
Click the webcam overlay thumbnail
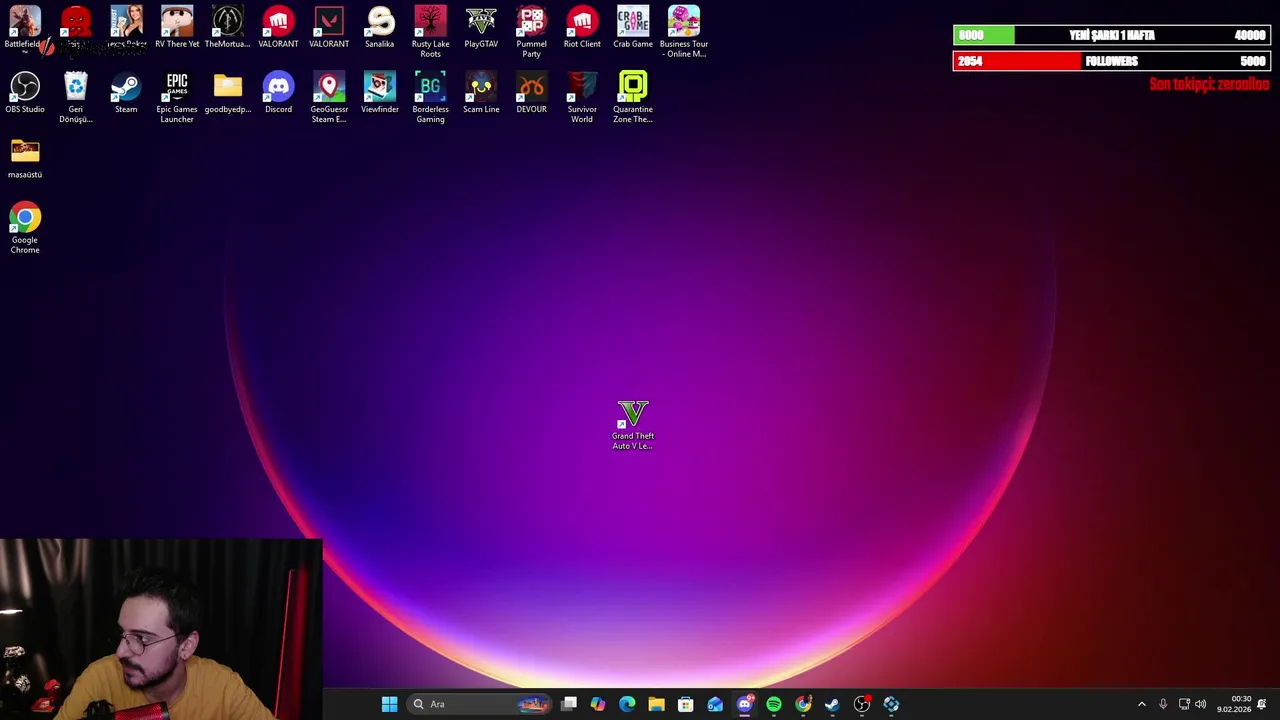[x=161, y=629]
